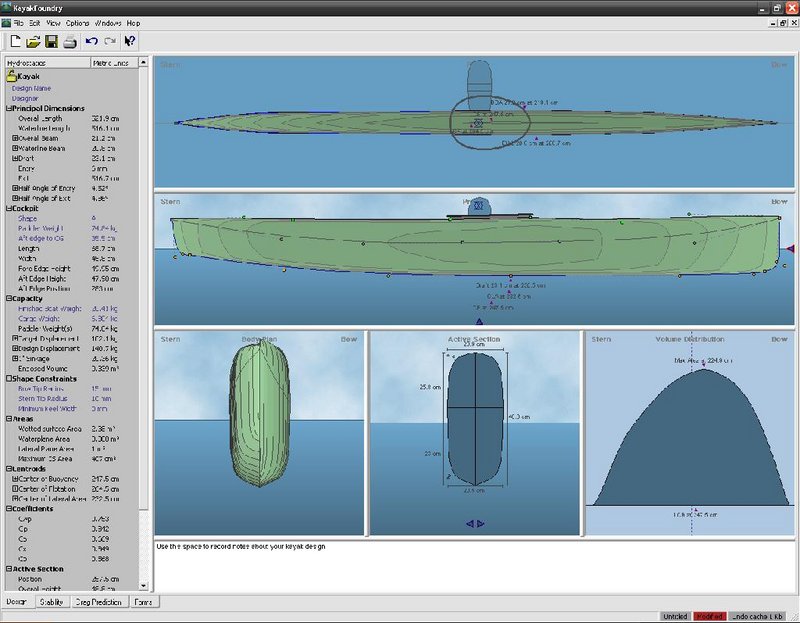Image resolution: width=800 pixels, height=623 pixels.
Task: Click the blue triangle marker below the profile view
Action: click(480, 321)
